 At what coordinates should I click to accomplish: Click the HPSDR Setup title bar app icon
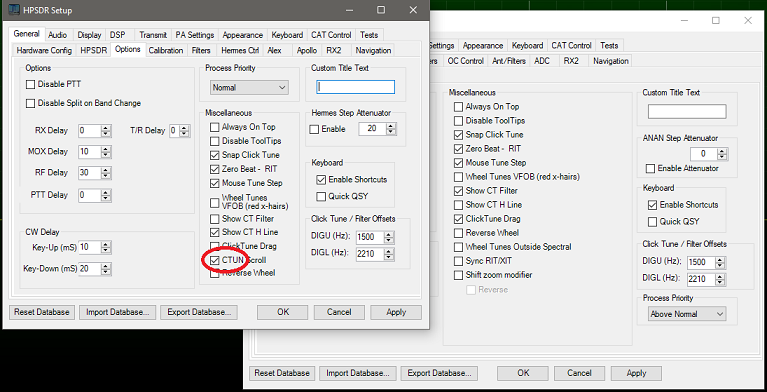click(x=15, y=9)
